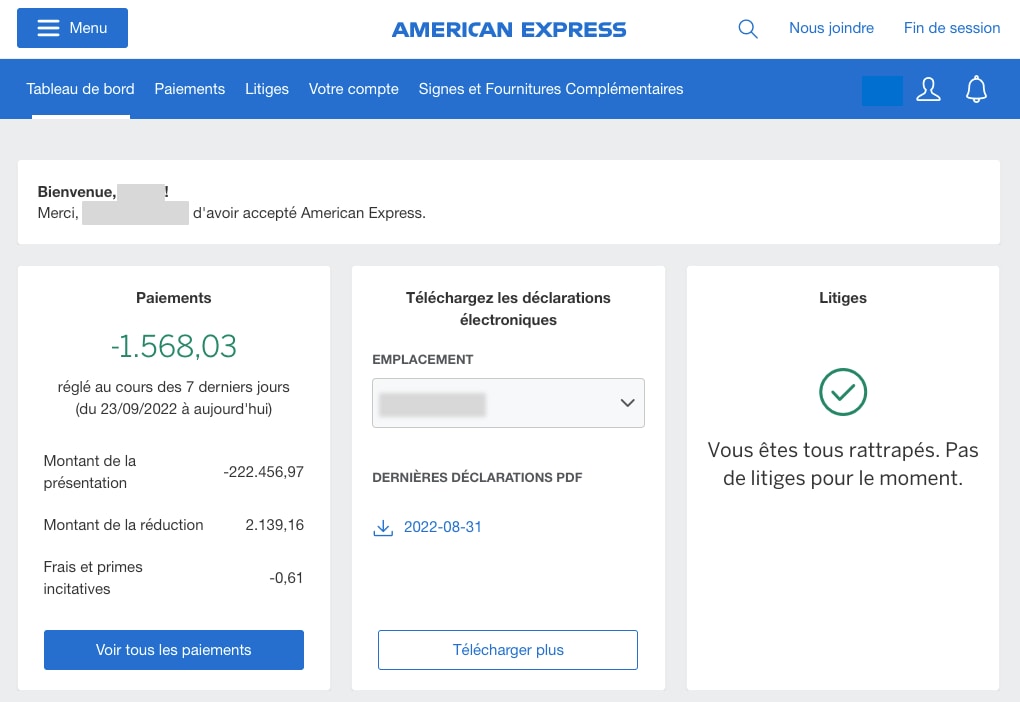Click the Télécharger plus button
1020x702 pixels.
click(507, 649)
